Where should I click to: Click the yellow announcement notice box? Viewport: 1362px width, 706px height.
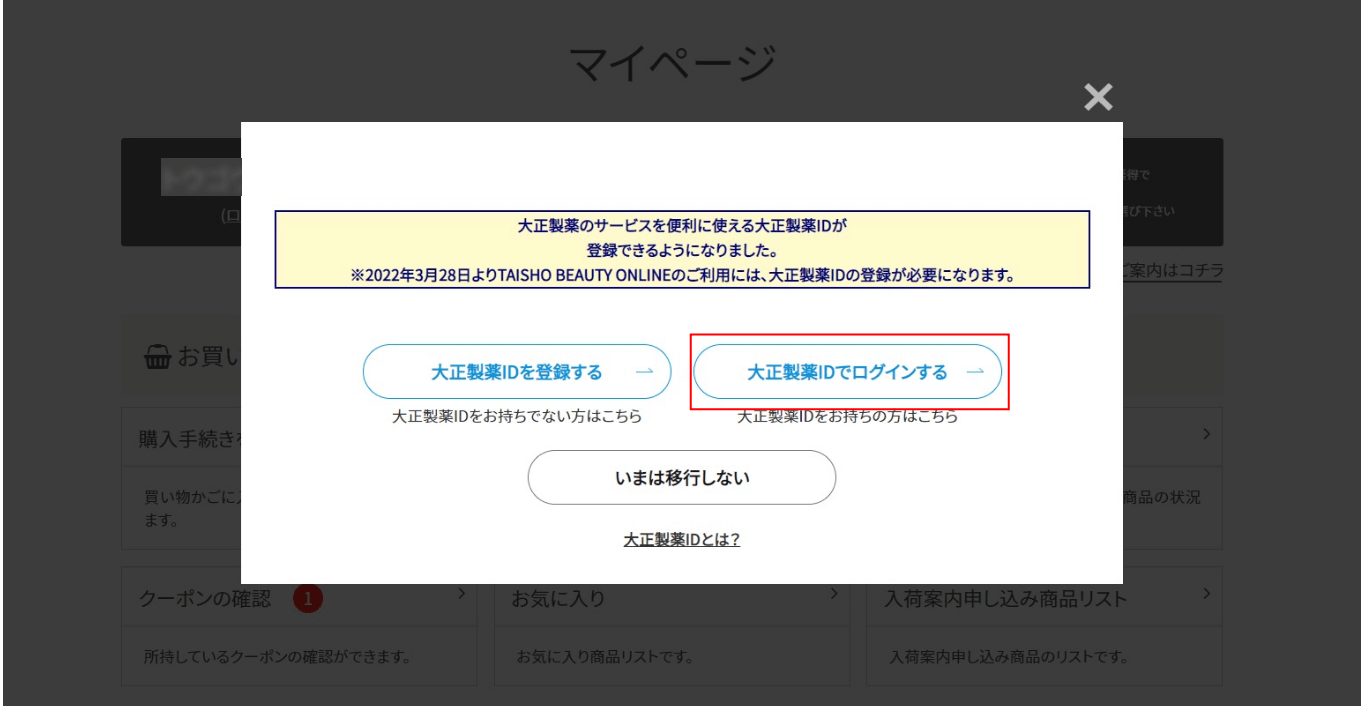coord(682,249)
